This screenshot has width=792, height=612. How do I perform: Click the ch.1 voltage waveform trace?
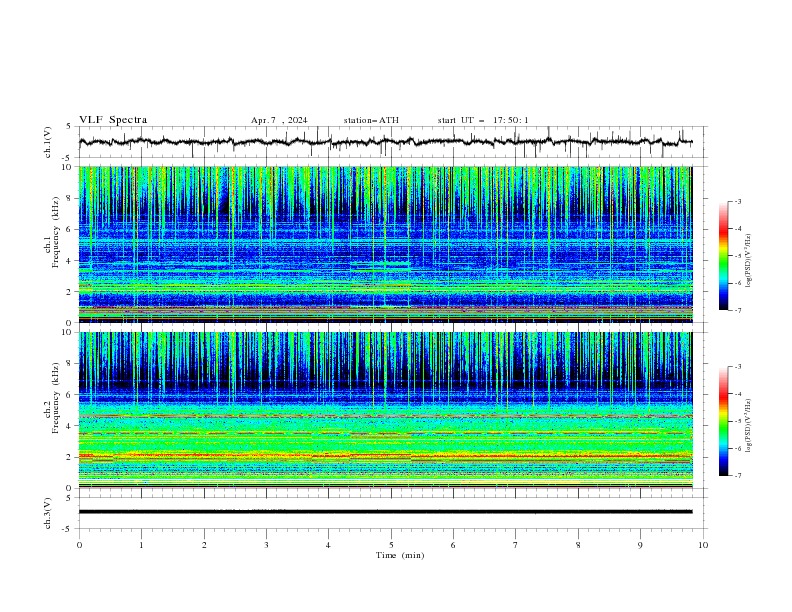coord(385,142)
